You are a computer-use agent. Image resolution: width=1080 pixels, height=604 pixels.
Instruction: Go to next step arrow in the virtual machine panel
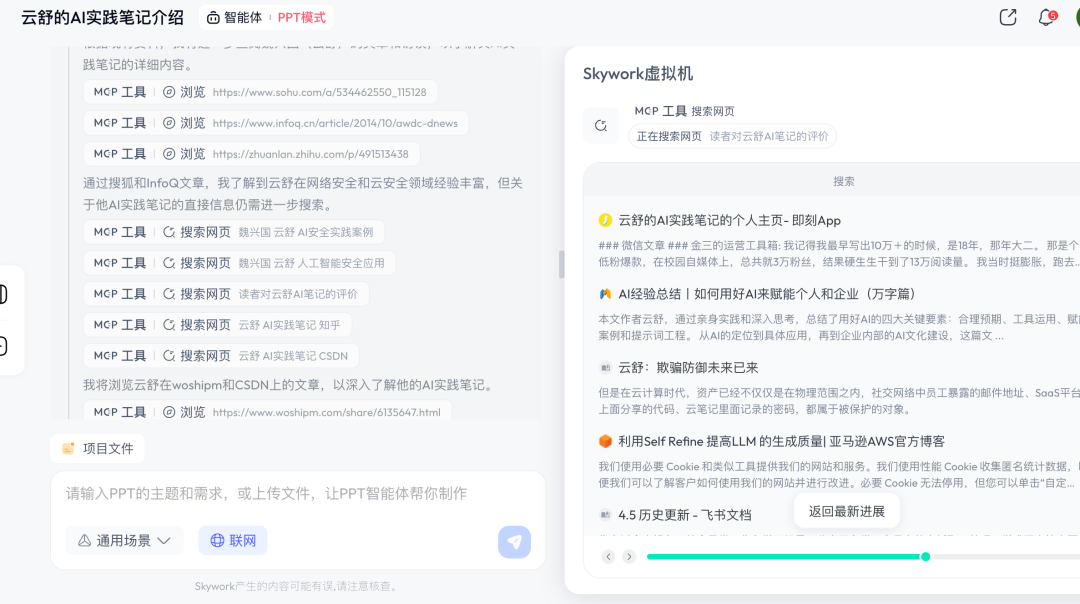pos(629,556)
